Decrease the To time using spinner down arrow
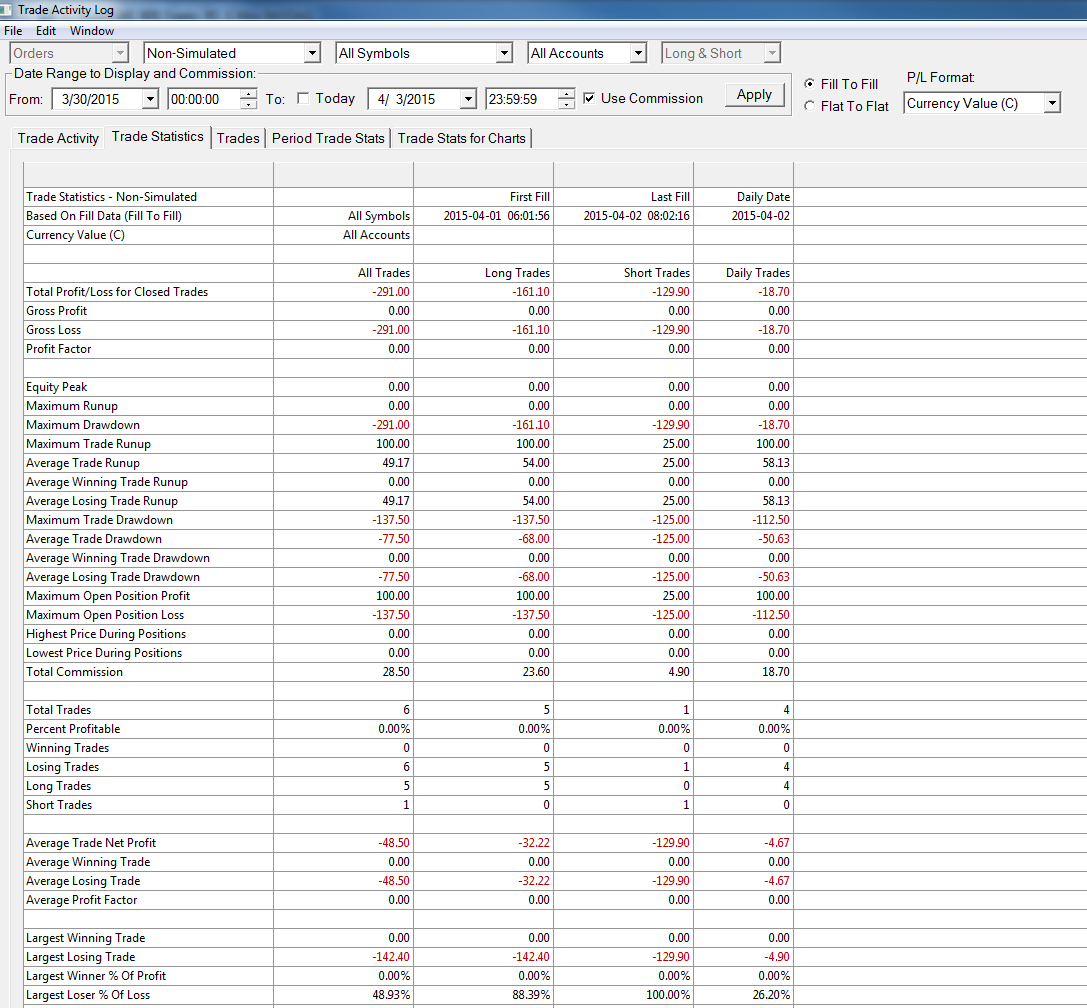 pyautogui.click(x=566, y=104)
